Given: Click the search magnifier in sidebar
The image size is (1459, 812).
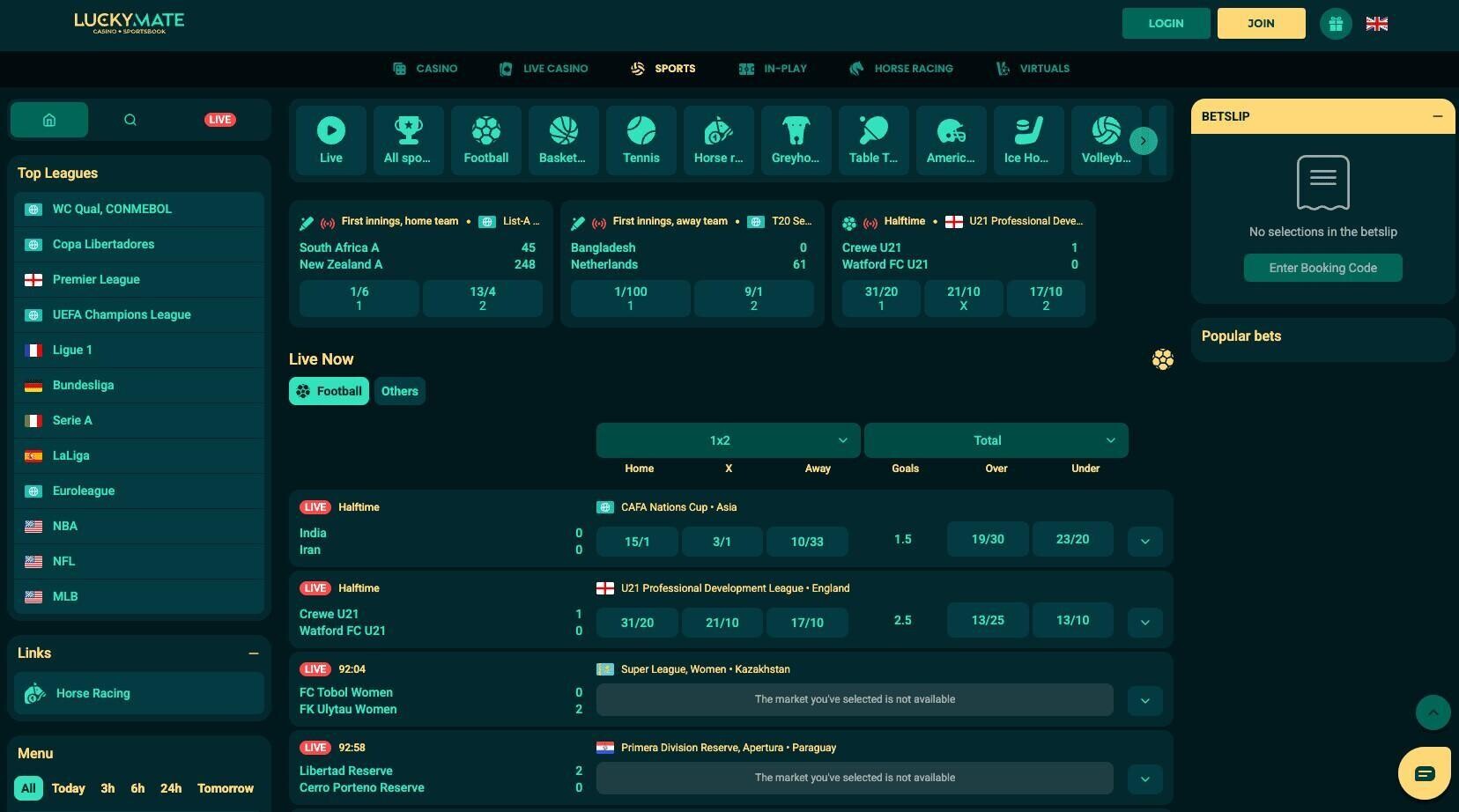Looking at the screenshot, I should [x=130, y=120].
